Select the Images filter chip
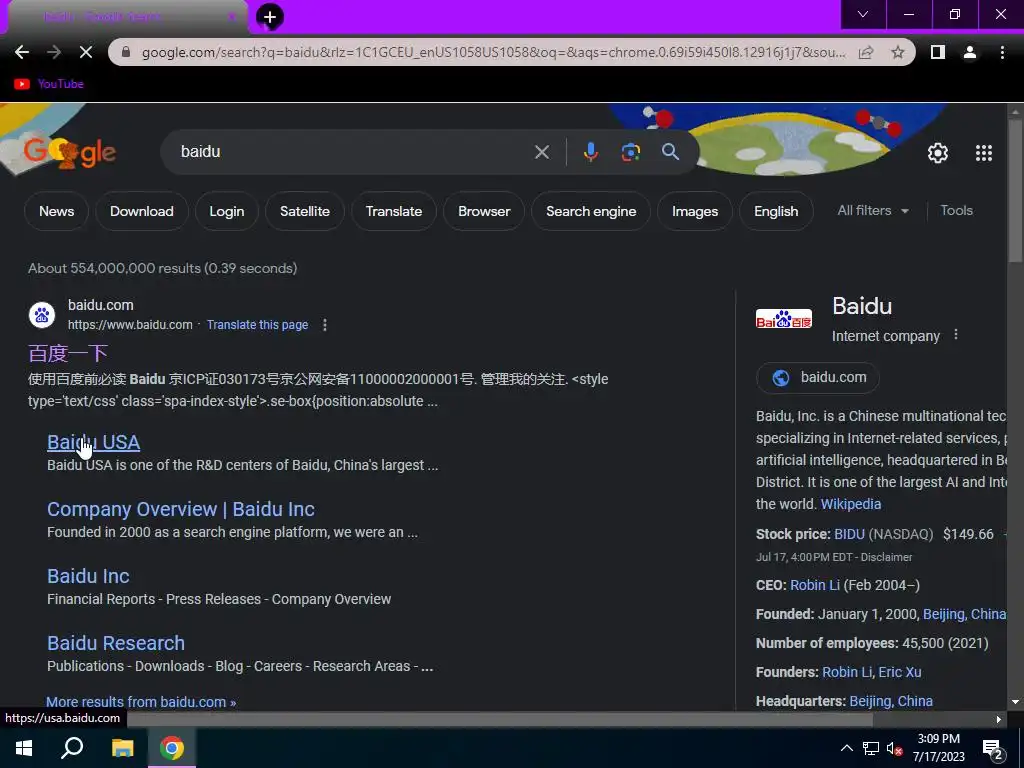 tap(695, 211)
